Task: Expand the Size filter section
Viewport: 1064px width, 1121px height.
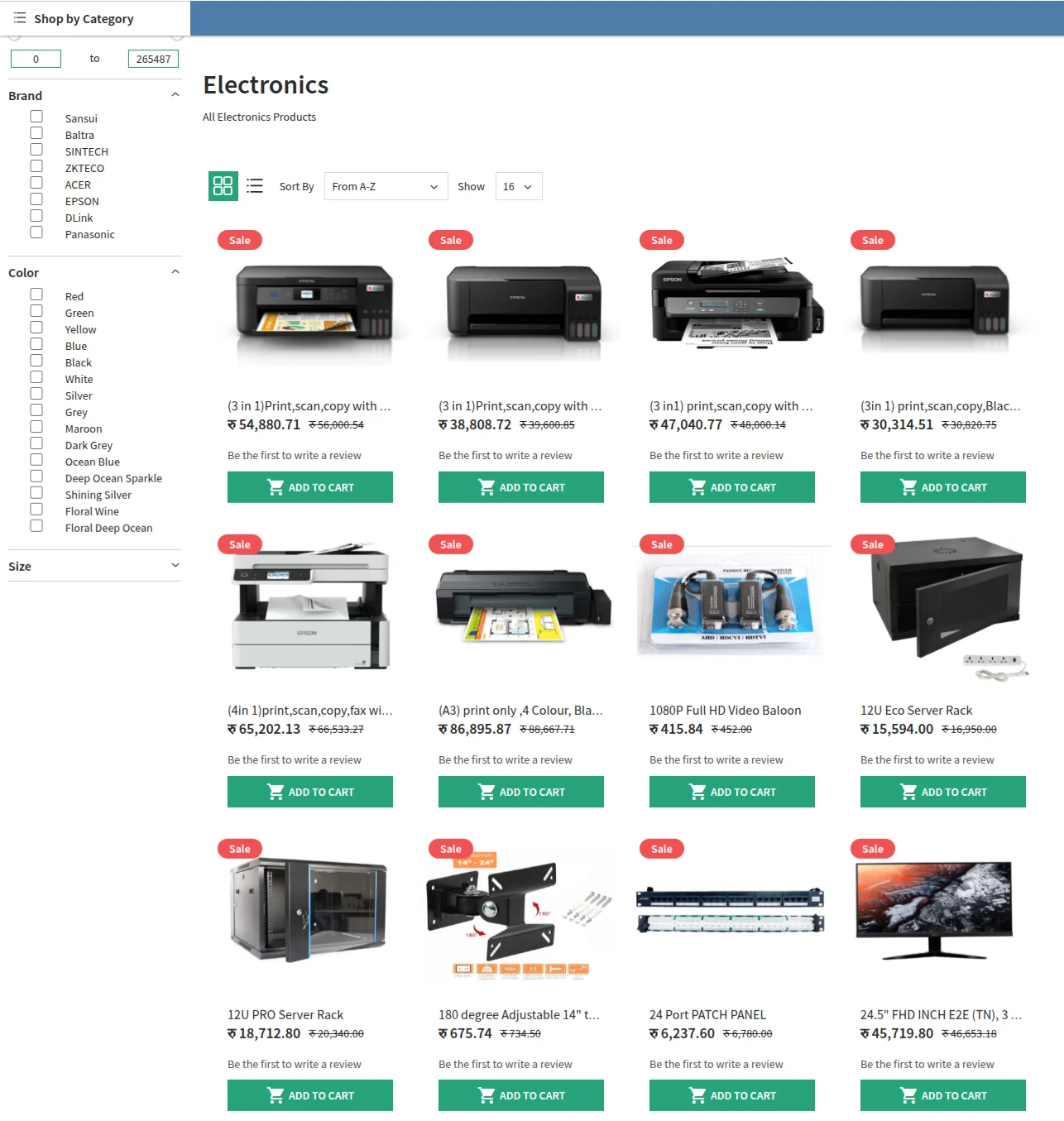Action: click(175, 565)
